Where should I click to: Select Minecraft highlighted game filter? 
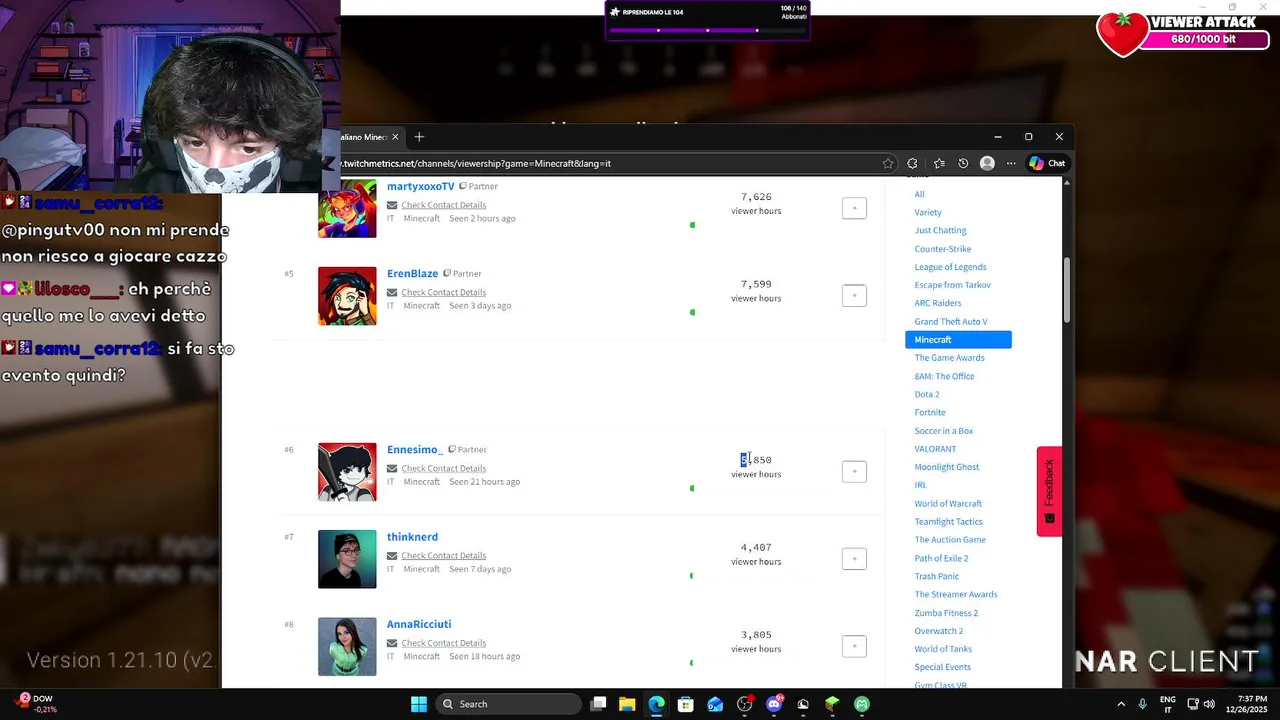pos(958,340)
